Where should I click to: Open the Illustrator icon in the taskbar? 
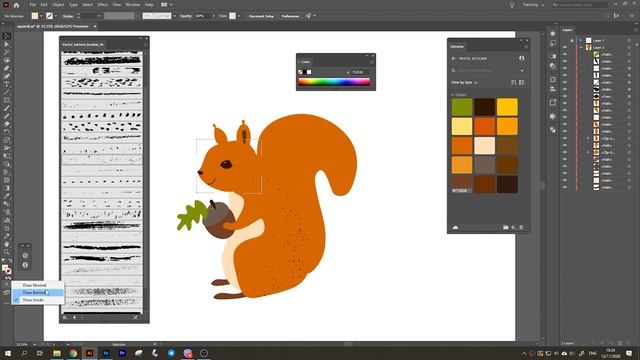click(x=89, y=353)
